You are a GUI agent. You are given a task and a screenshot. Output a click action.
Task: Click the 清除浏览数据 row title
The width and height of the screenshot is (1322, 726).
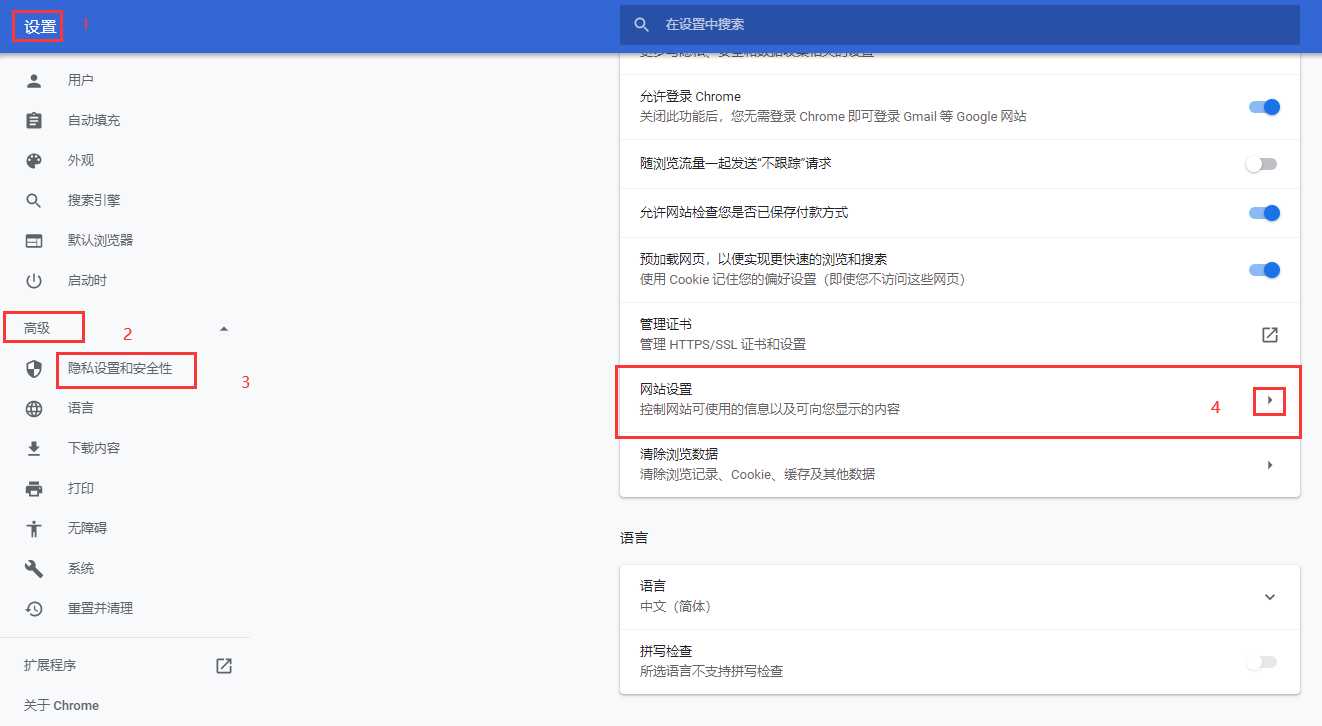click(679, 454)
